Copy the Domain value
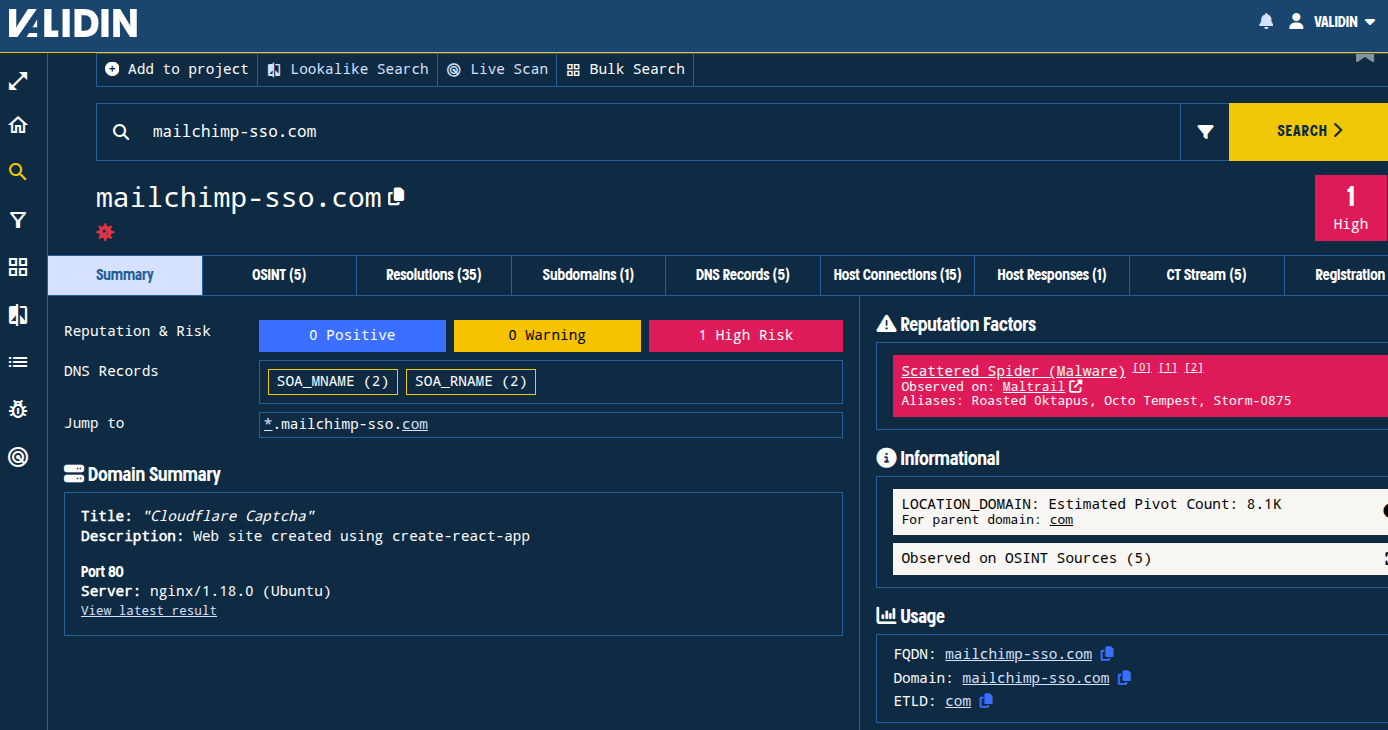This screenshot has height=730, width=1388. [1124, 678]
